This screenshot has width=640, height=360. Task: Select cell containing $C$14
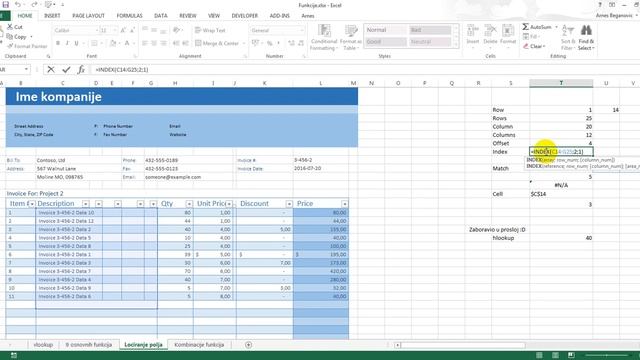click(x=561, y=194)
